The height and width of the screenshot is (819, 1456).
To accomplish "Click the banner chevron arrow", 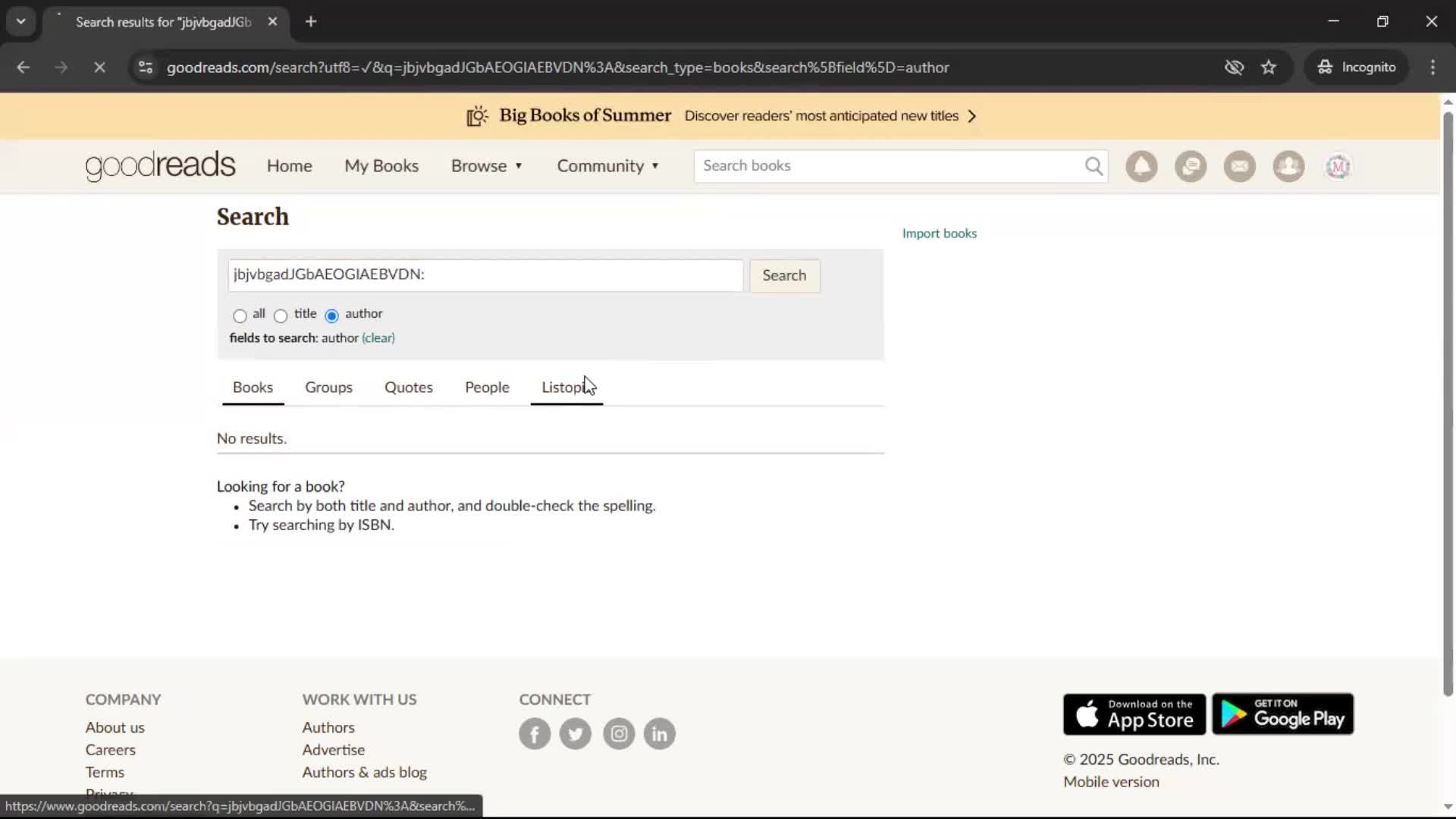I will pos(972,116).
